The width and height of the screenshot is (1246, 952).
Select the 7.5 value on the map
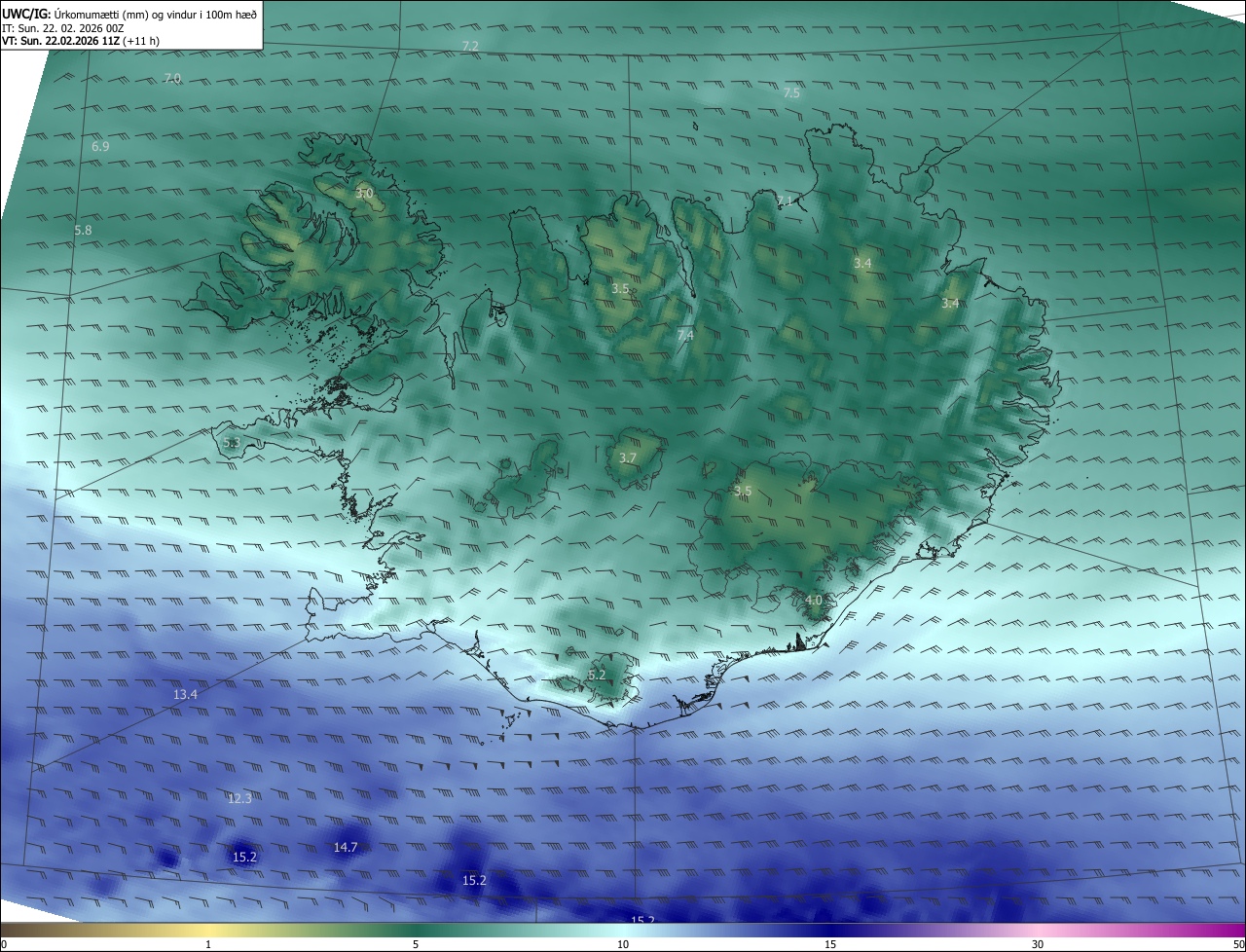click(x=791, y=92)
